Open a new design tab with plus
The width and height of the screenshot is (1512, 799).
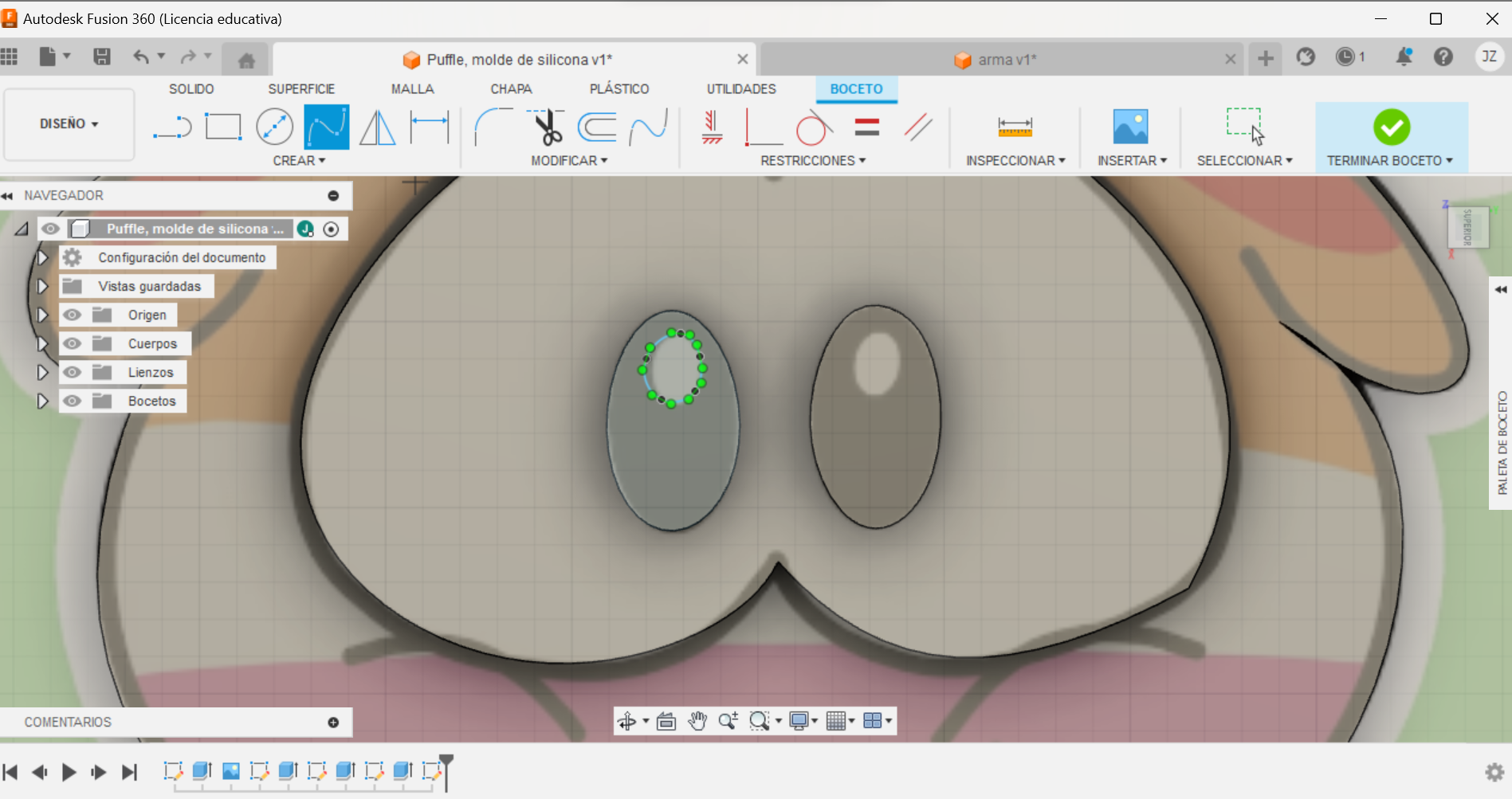click(x=1265, y=58)
